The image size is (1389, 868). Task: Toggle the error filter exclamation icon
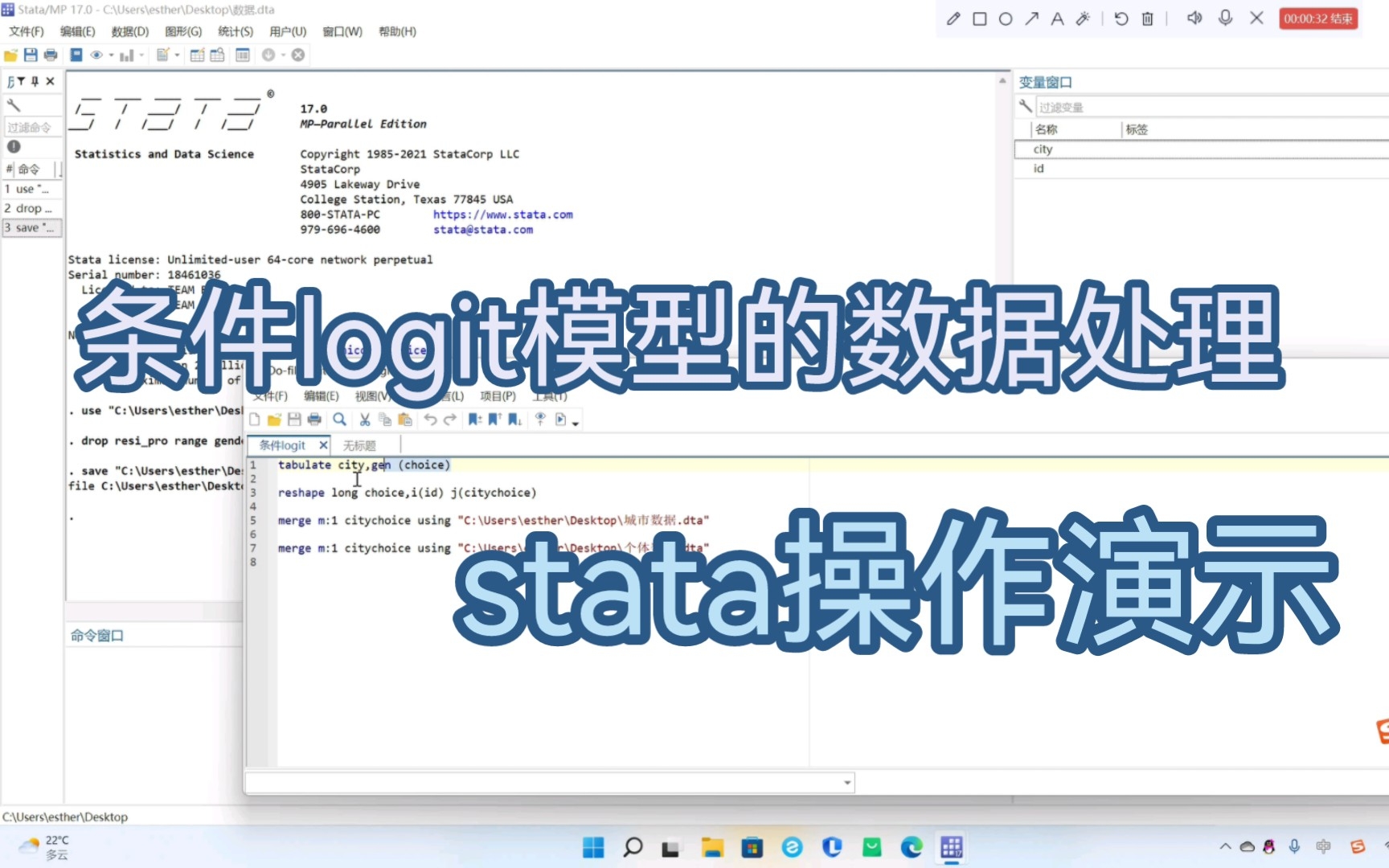14,146
